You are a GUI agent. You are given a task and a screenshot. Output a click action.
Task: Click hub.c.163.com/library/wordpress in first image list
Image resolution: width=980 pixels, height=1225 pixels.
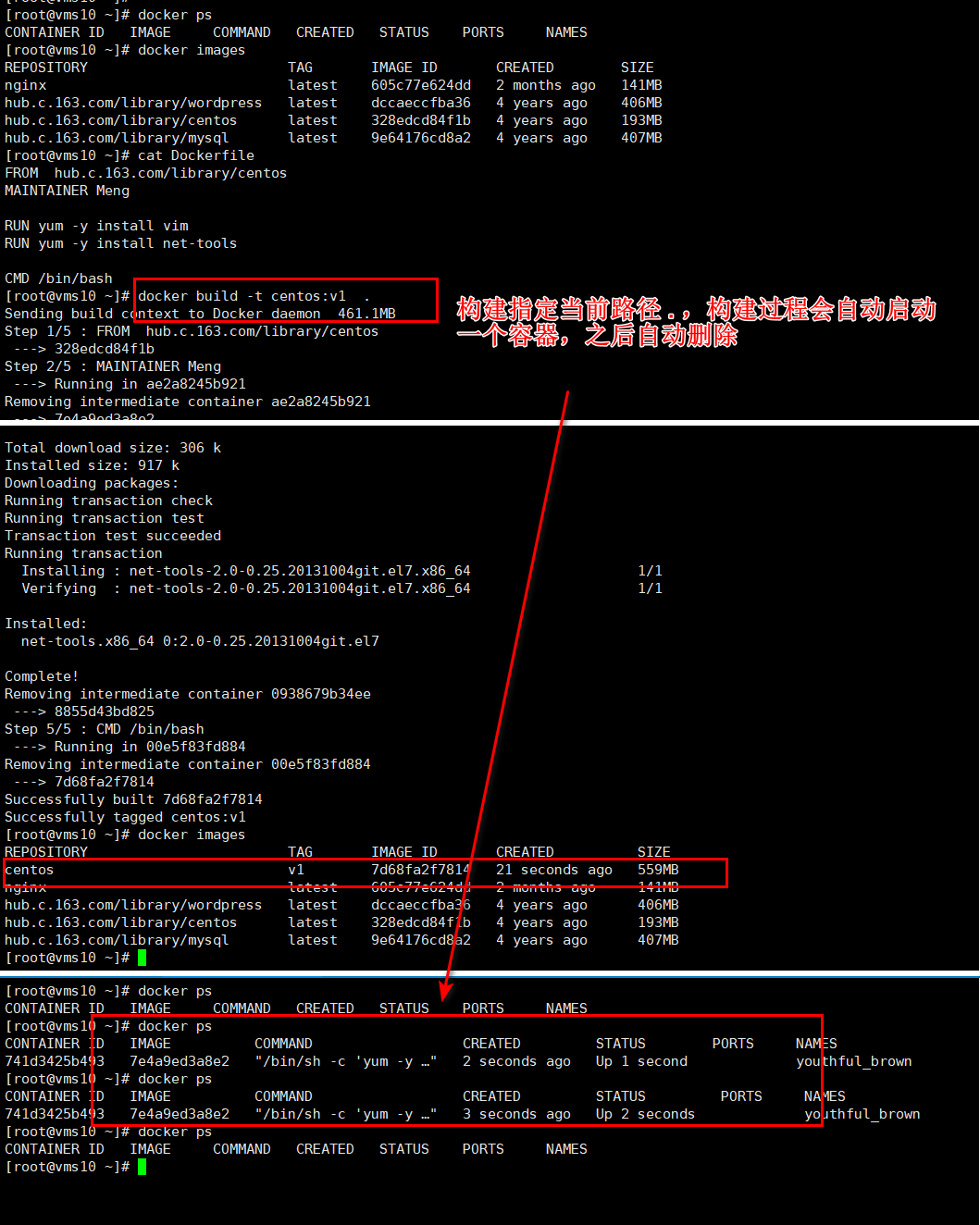coord(133,103)
